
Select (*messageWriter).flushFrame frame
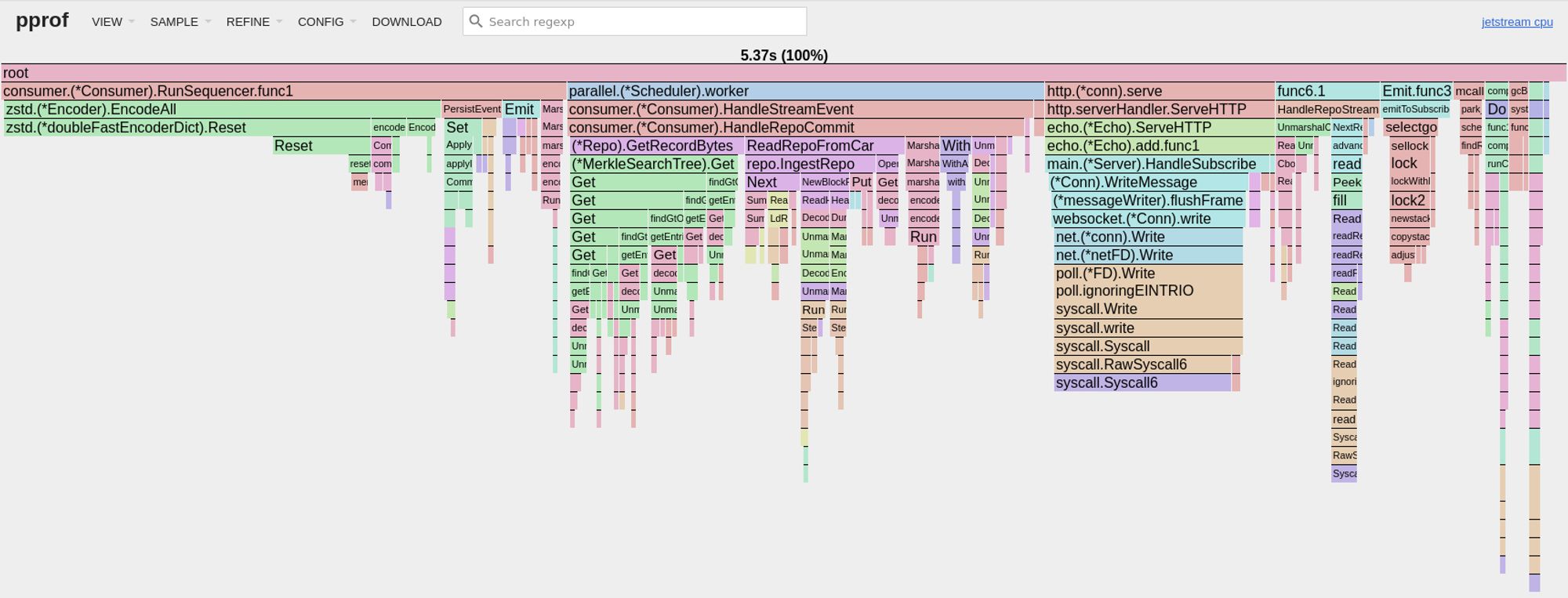coord(1149,200)
